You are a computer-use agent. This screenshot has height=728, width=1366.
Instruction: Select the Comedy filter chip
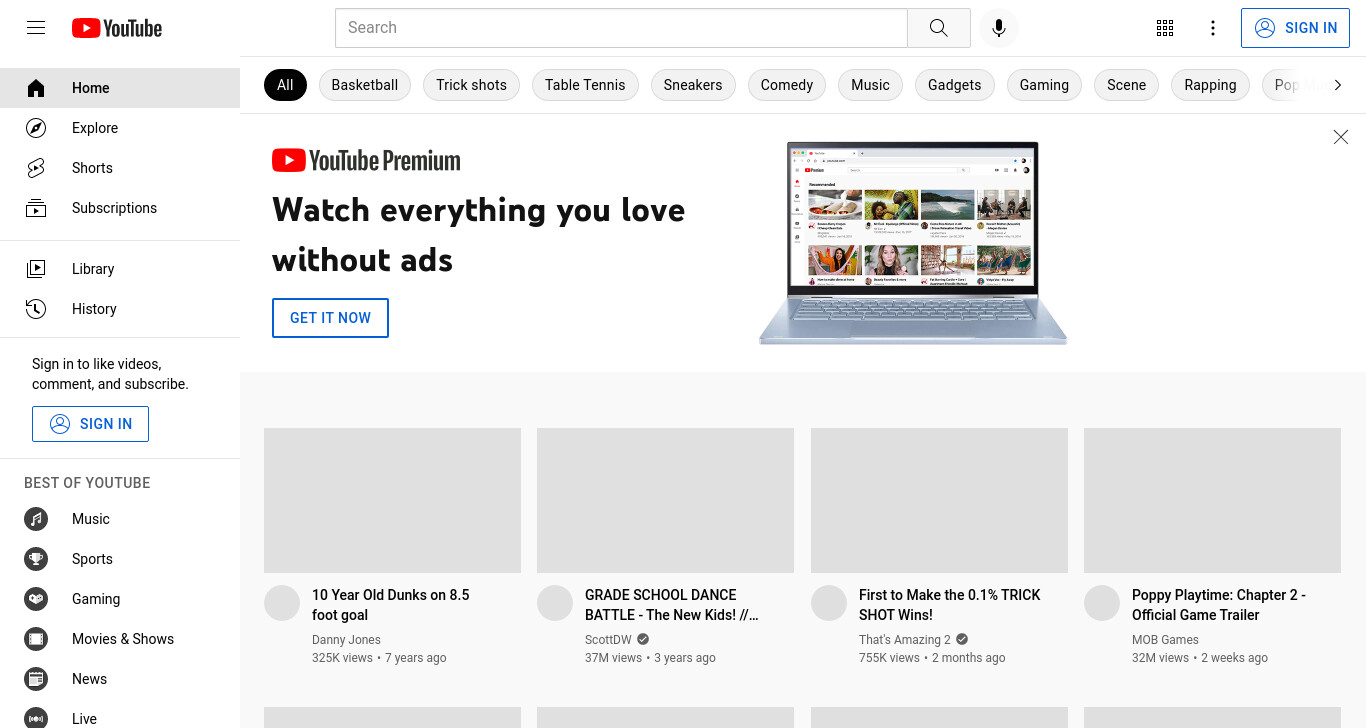tap(787, 85)
